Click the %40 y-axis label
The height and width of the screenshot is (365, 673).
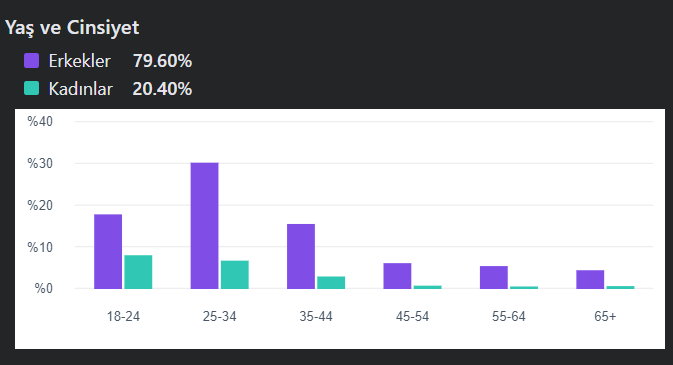(x=40, y=122)
